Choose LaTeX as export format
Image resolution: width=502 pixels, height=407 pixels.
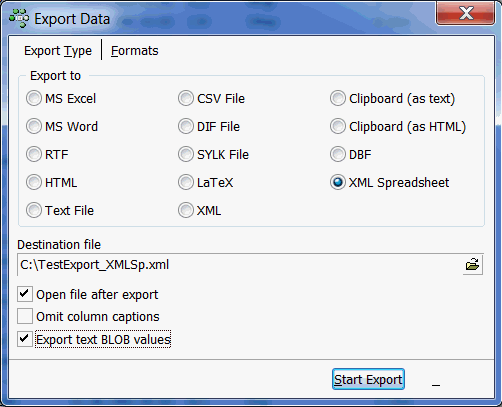pos(186,183)
